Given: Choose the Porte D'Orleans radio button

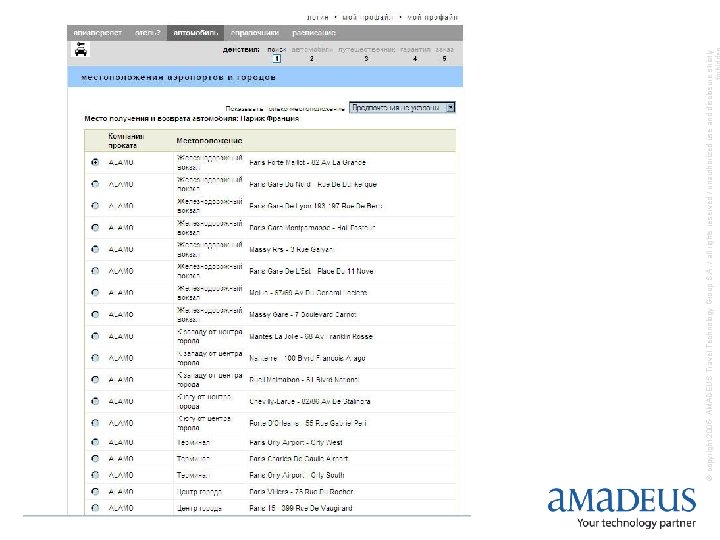Looking at the screenshot, I should (x=95, y=423).
